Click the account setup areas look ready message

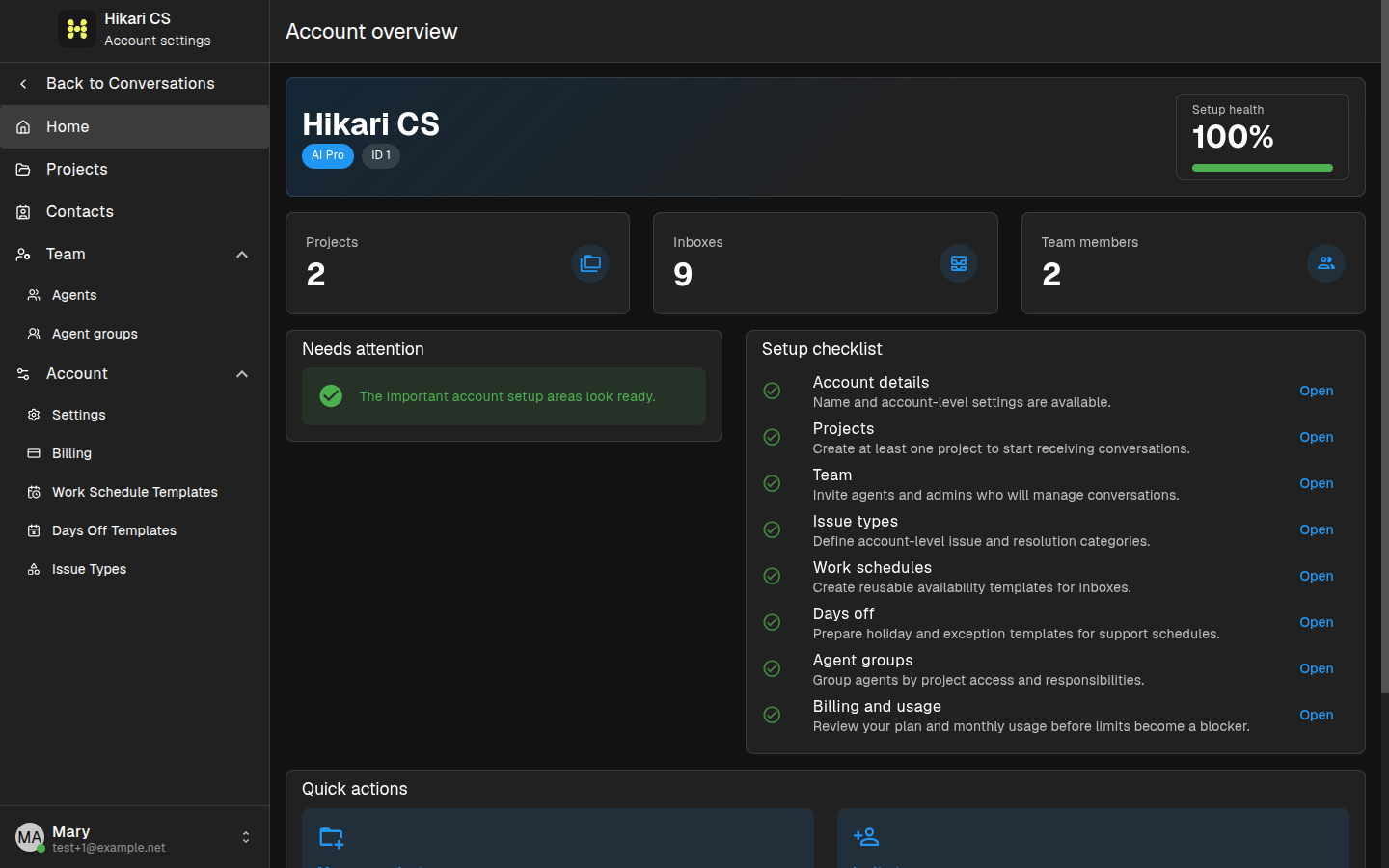[x=507, y=396]
